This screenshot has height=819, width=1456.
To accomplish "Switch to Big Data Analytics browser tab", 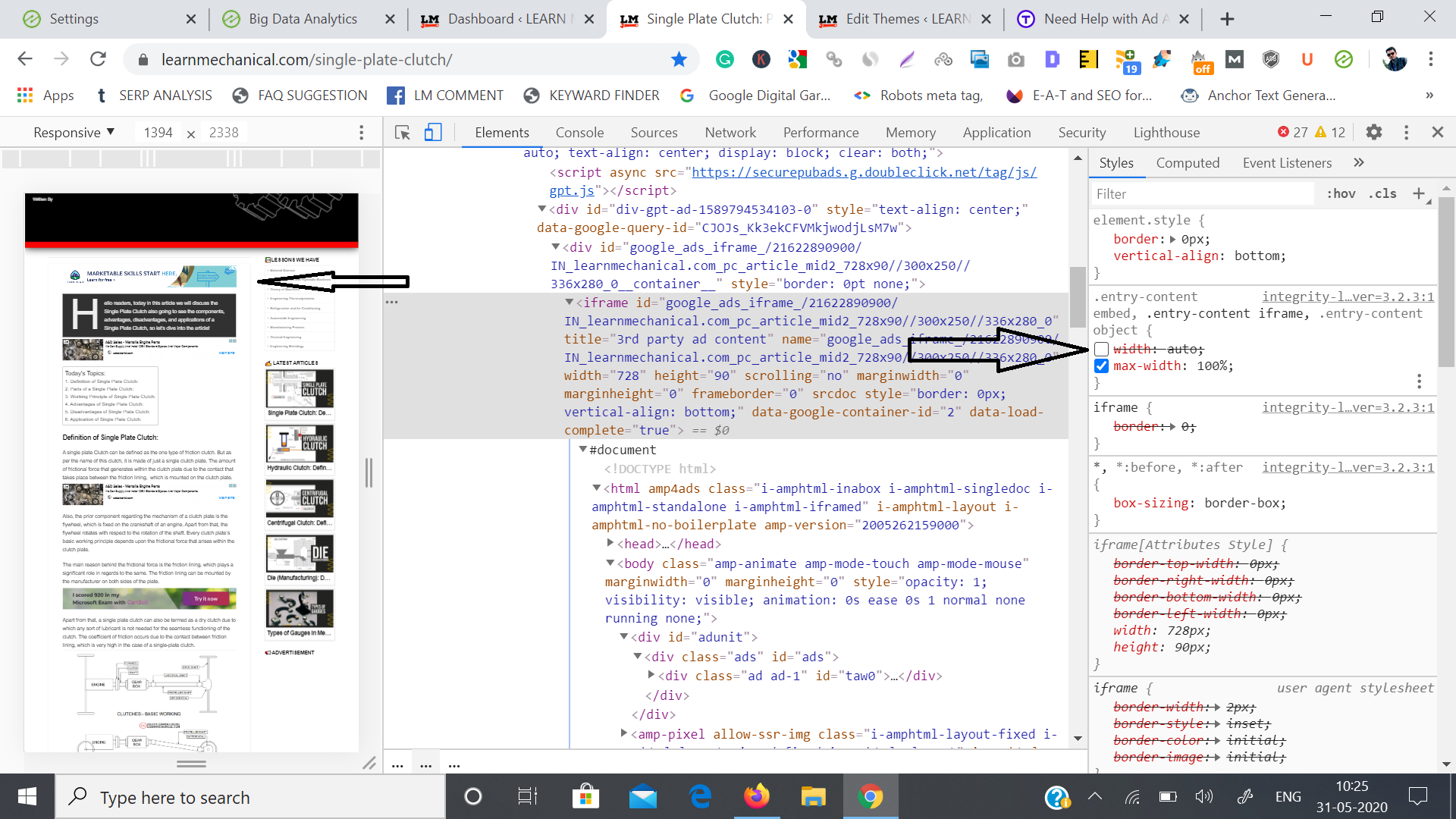I will click(303, 19).
